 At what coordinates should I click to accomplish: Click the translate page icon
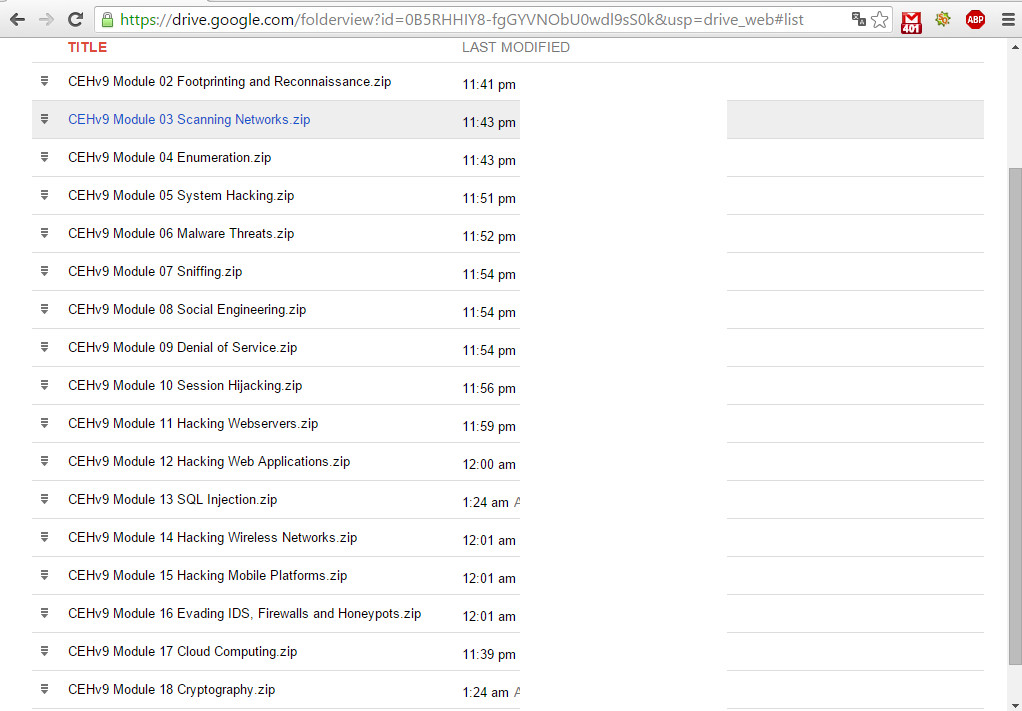[858, 20]
